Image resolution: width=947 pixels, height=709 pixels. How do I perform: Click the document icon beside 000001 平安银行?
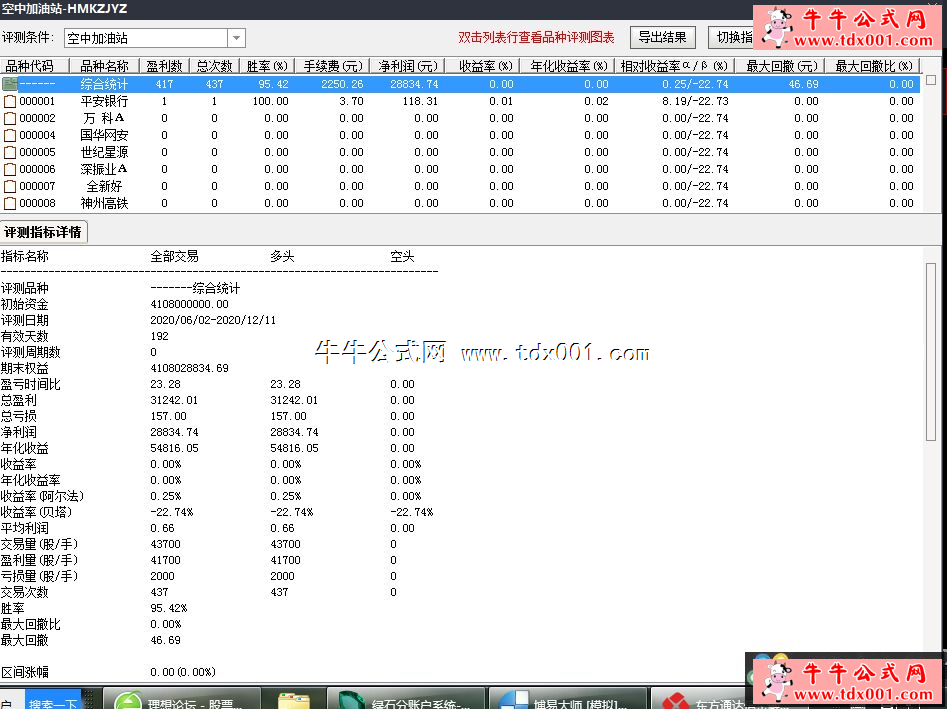[10, 101]
